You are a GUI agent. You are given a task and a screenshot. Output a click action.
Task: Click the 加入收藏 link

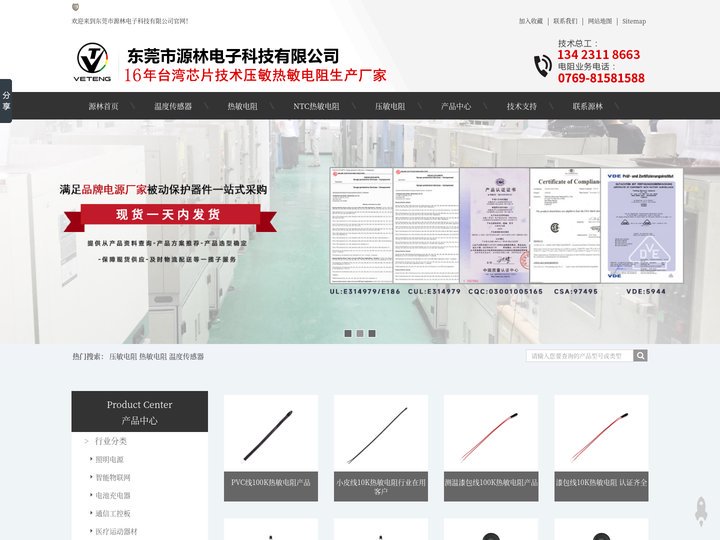point(531,21)
